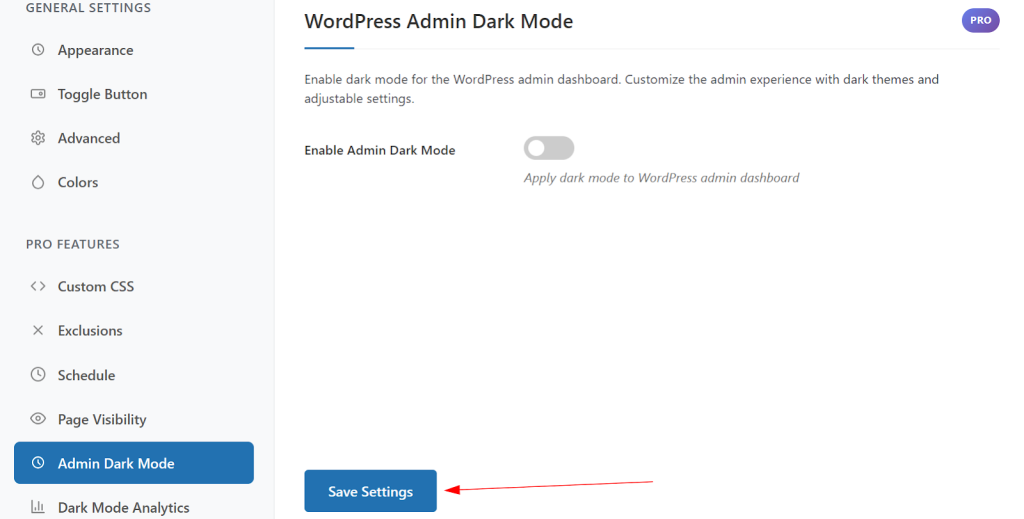Select the Schedule menu item
This screenshot has height=519, width=1024.
(x=86, y=375)
